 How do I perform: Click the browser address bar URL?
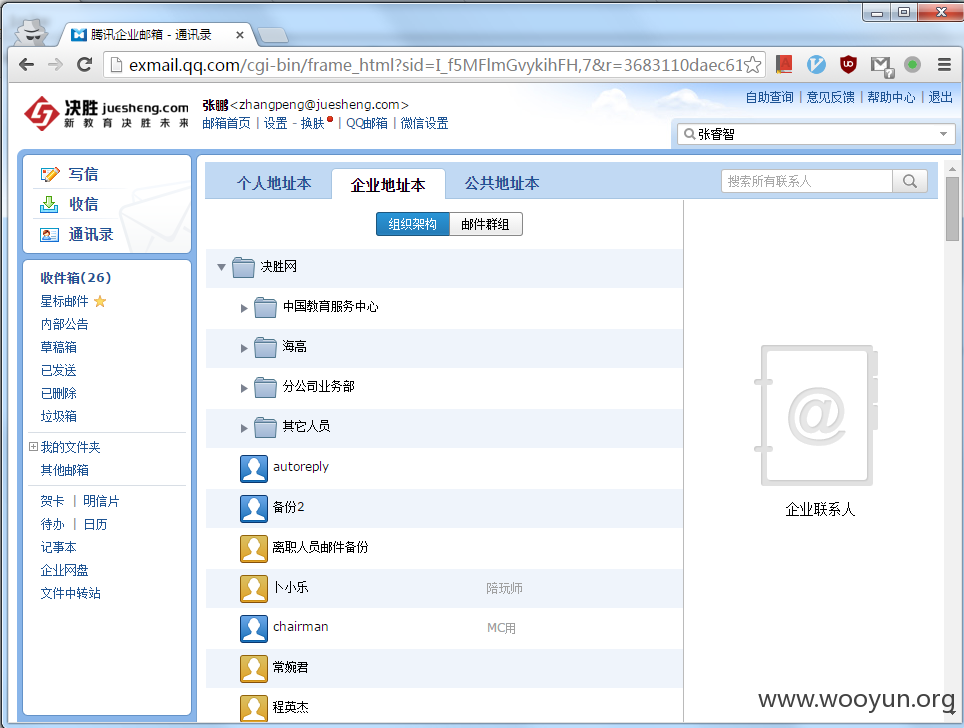pos(437,65)
